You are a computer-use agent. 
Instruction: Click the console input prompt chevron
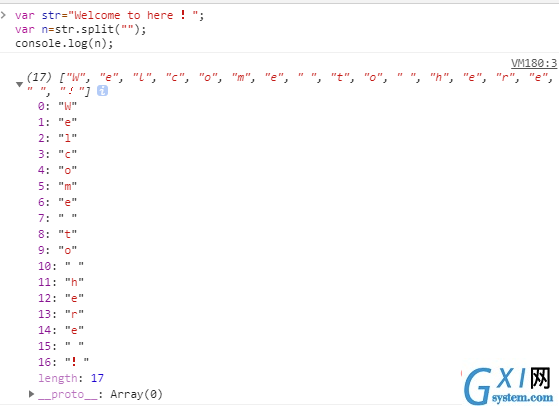pos(4,15)
